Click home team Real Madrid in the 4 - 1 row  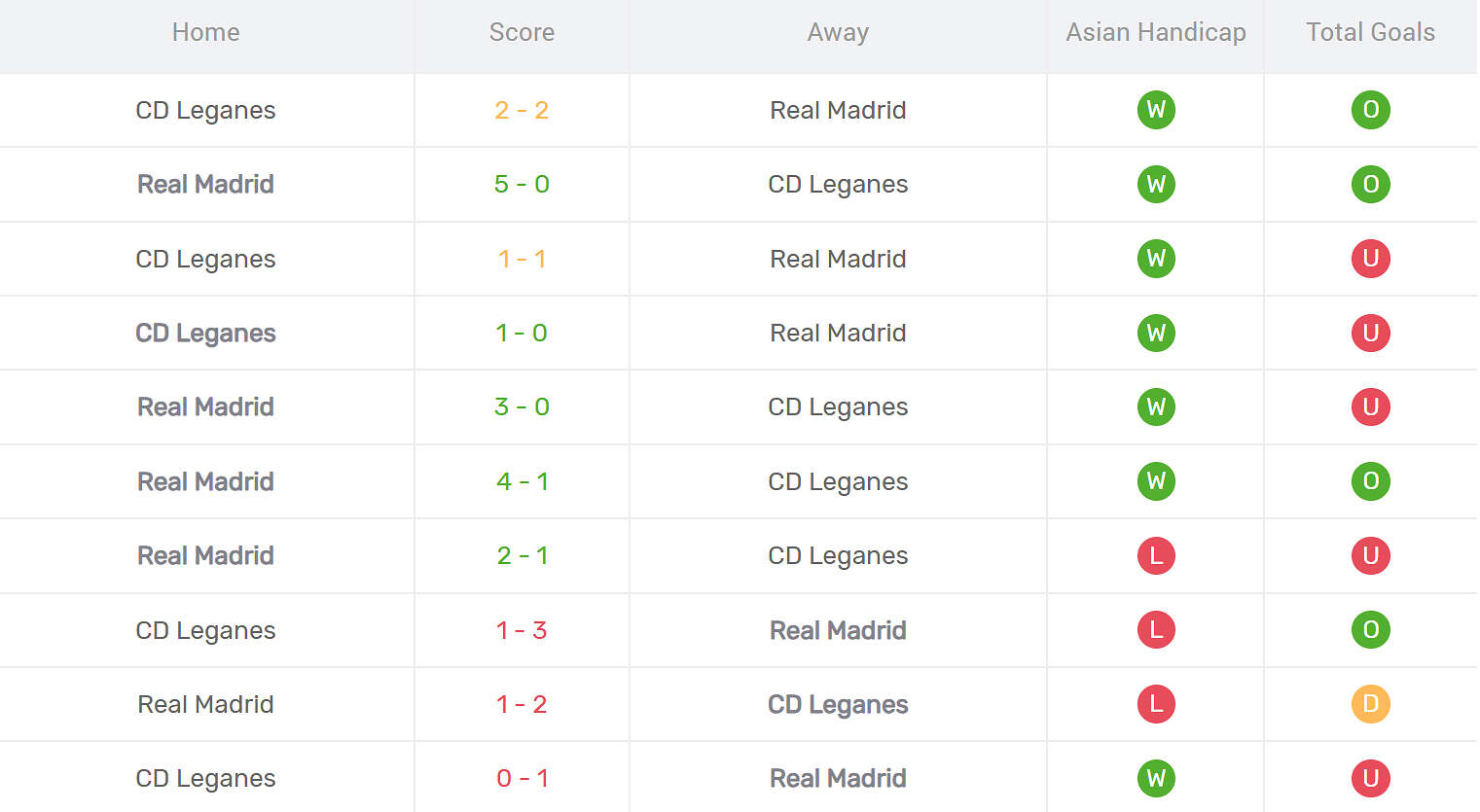click(x=205, y=481)
